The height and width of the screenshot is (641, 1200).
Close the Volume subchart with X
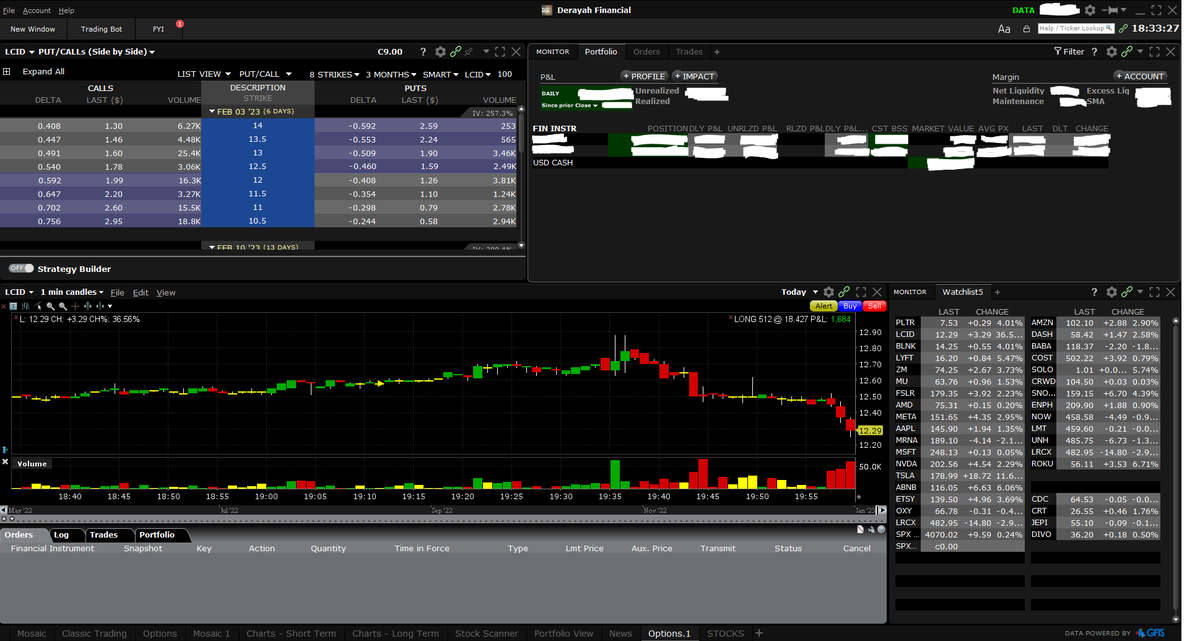[5, 462]
